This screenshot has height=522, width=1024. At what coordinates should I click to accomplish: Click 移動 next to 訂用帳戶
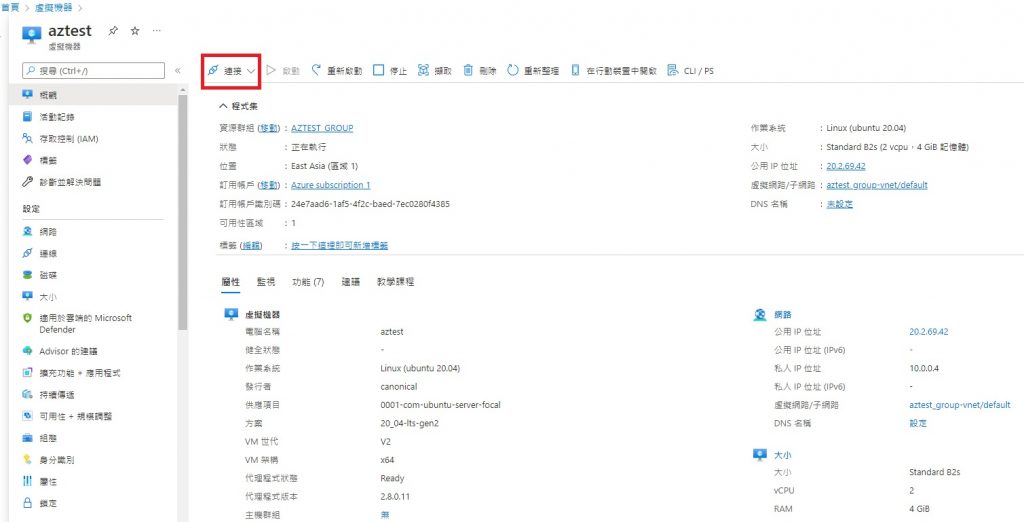coord(269,185)
